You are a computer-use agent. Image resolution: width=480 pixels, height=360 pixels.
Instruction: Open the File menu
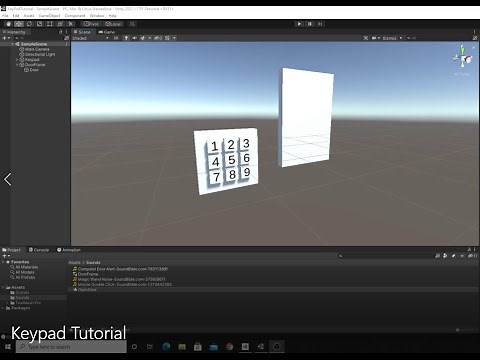5,16
